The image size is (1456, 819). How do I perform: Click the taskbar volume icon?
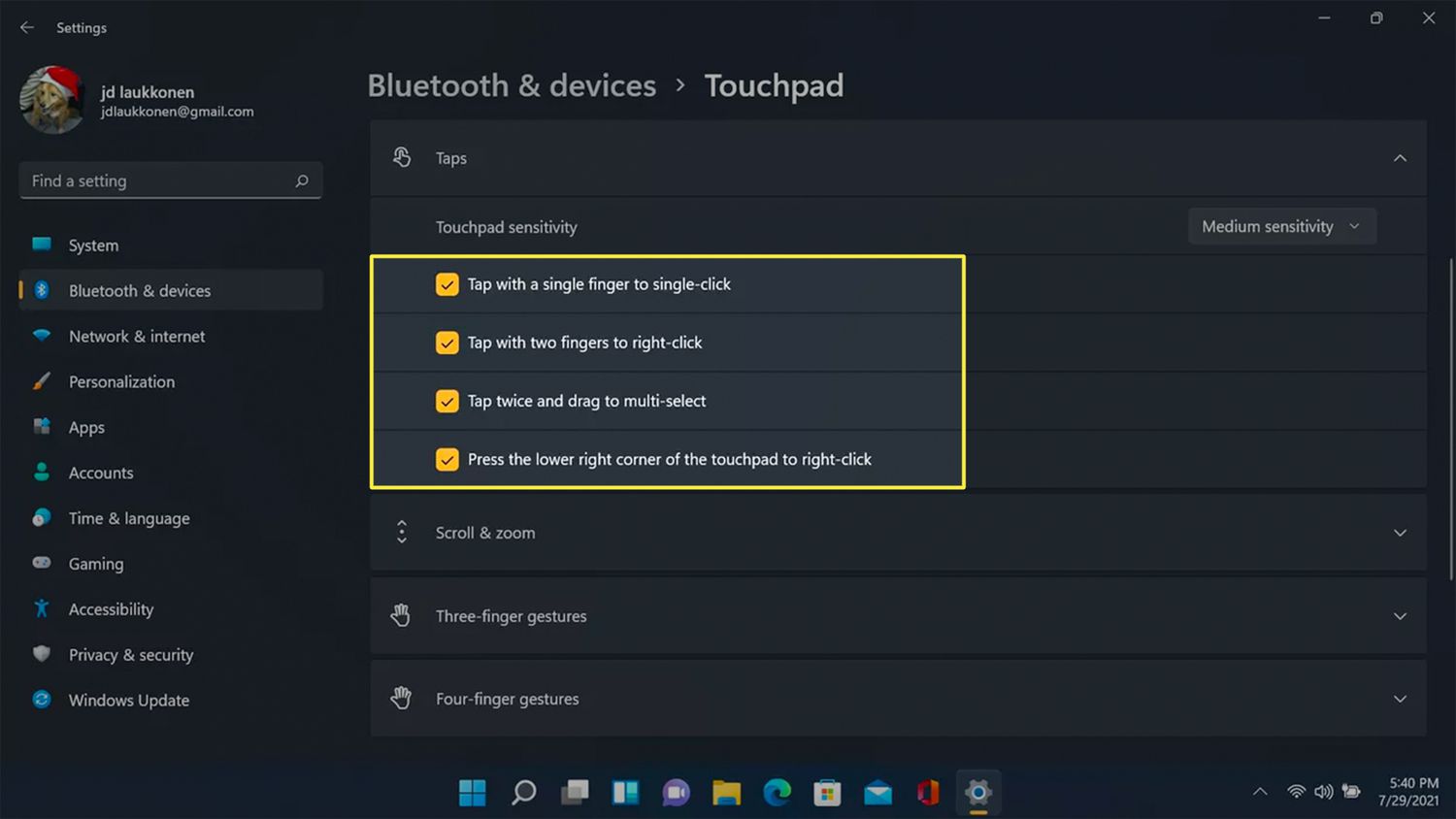(1323, 792)
